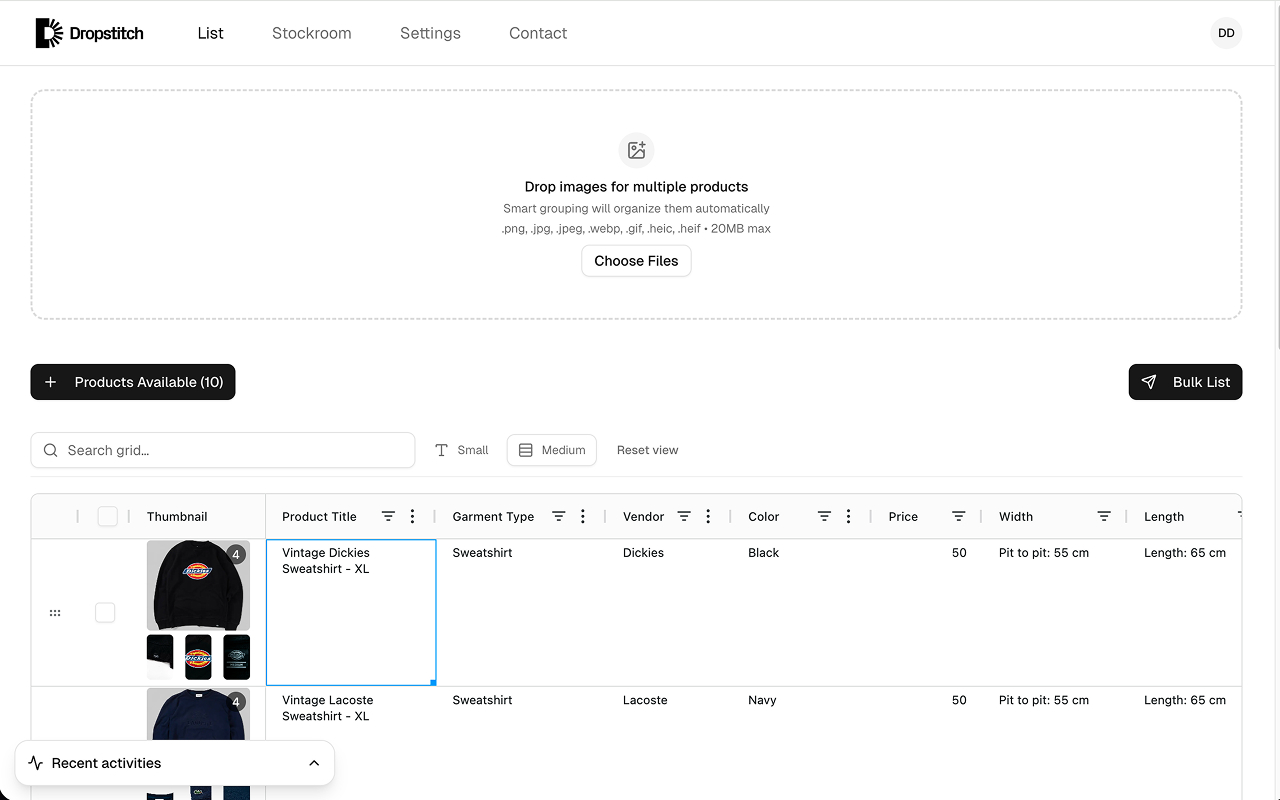Viewport: 1280px width, 800px height.
Task: Open the Settings tab
Action: [x=430, y=33]
